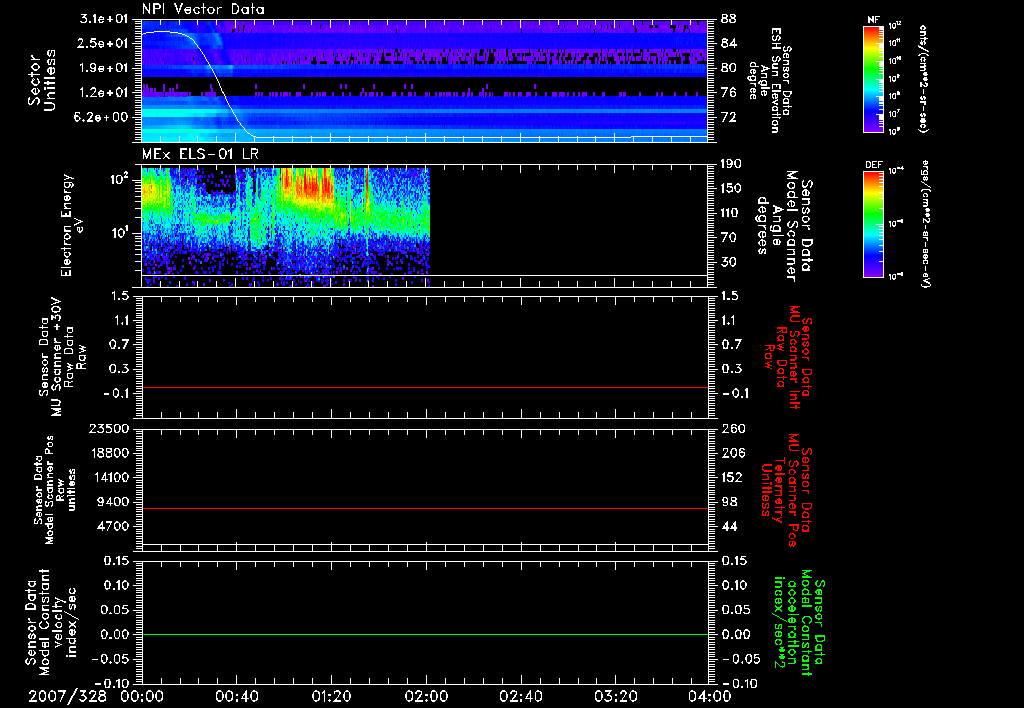Click the NF flux color bar
The image size is (1024, 708).
[873, 79]
